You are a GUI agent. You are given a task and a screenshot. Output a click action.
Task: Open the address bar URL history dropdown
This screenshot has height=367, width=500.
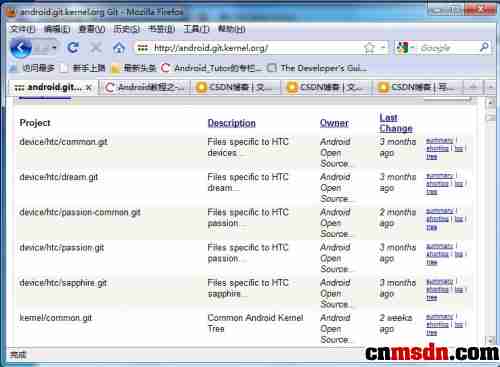tap(383, 48)
